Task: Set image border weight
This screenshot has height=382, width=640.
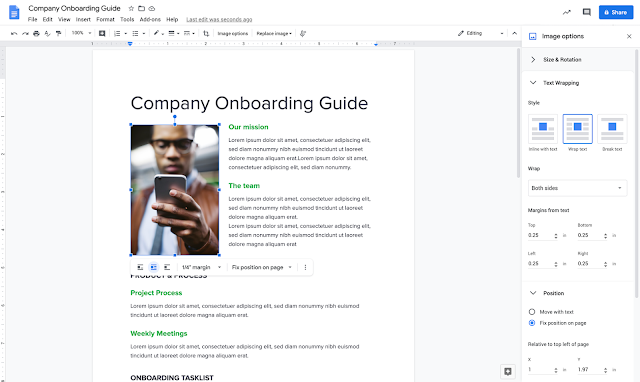Action: point(174,33)
